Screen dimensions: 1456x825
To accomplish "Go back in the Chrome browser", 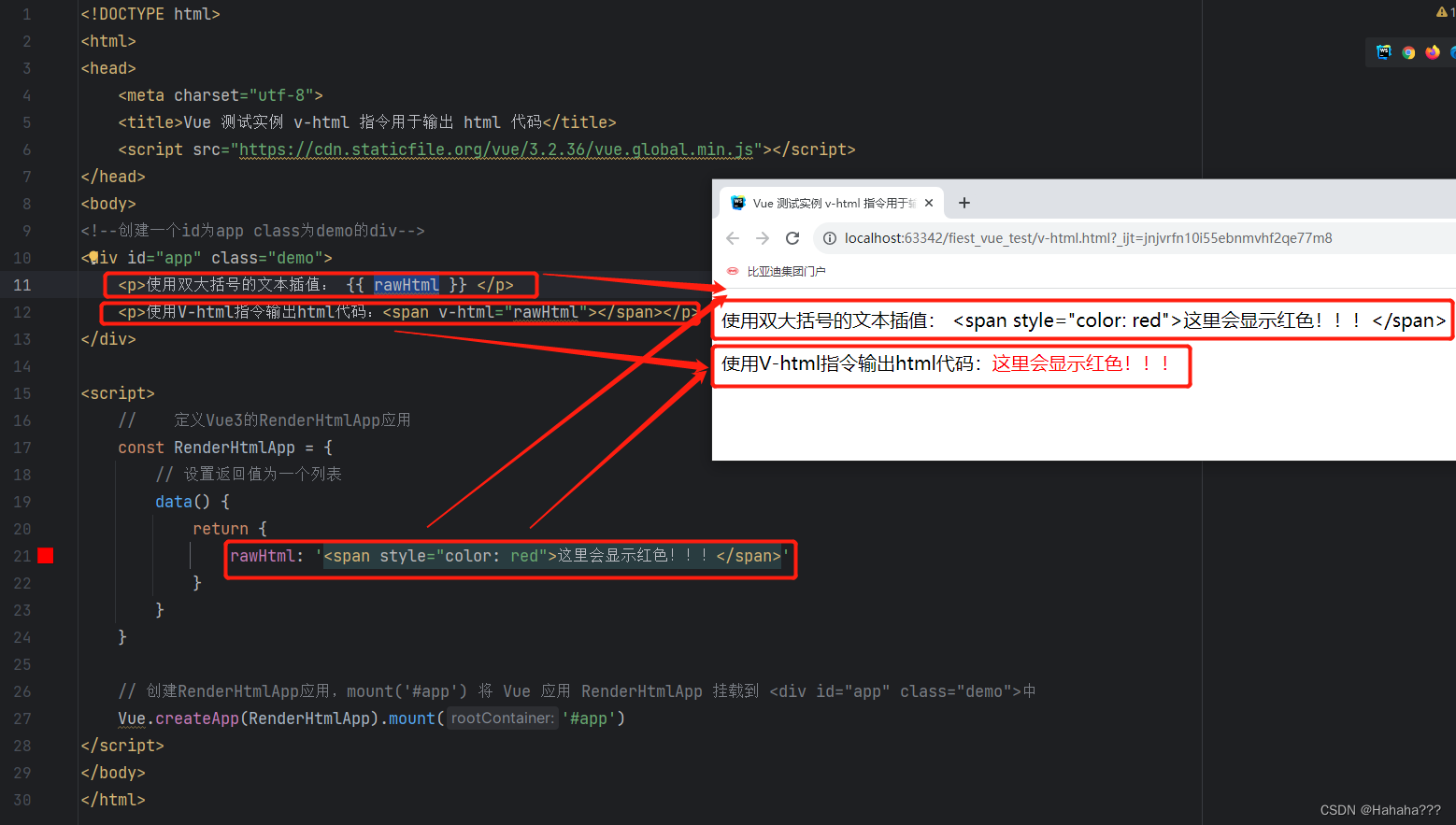I will tap(733, 238).
